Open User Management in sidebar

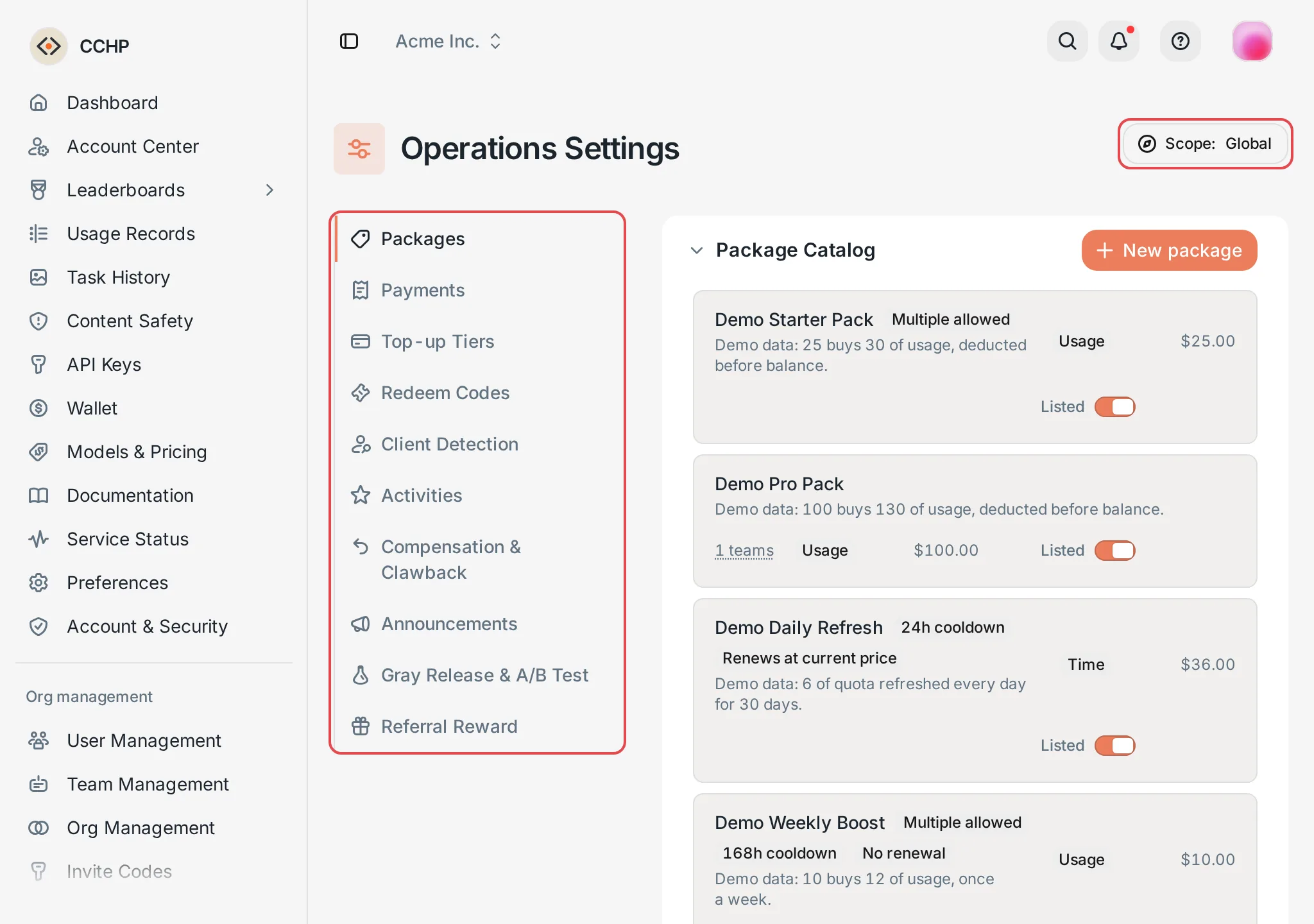pyautogui.click(x=154, y=740)
